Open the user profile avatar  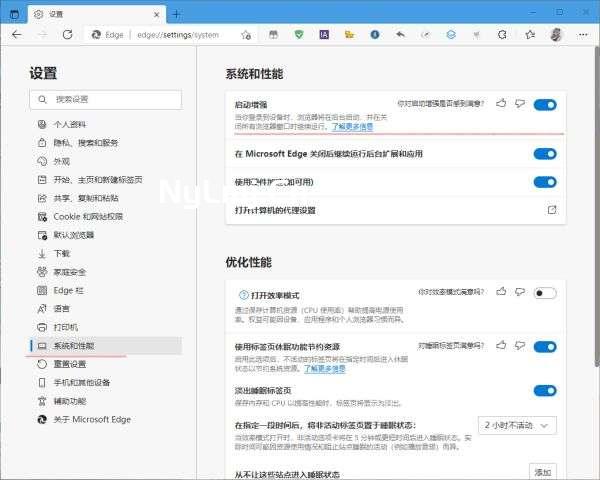click(556, 35)
